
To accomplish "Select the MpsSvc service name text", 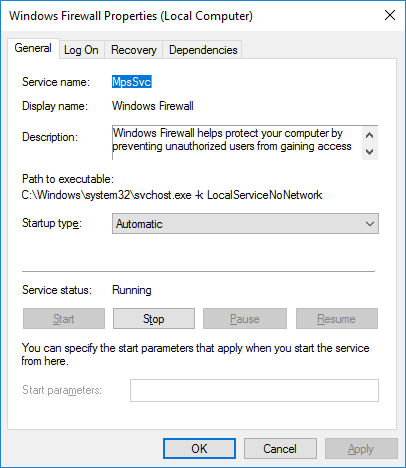I will pyautogui.click(x=132, y=82).
